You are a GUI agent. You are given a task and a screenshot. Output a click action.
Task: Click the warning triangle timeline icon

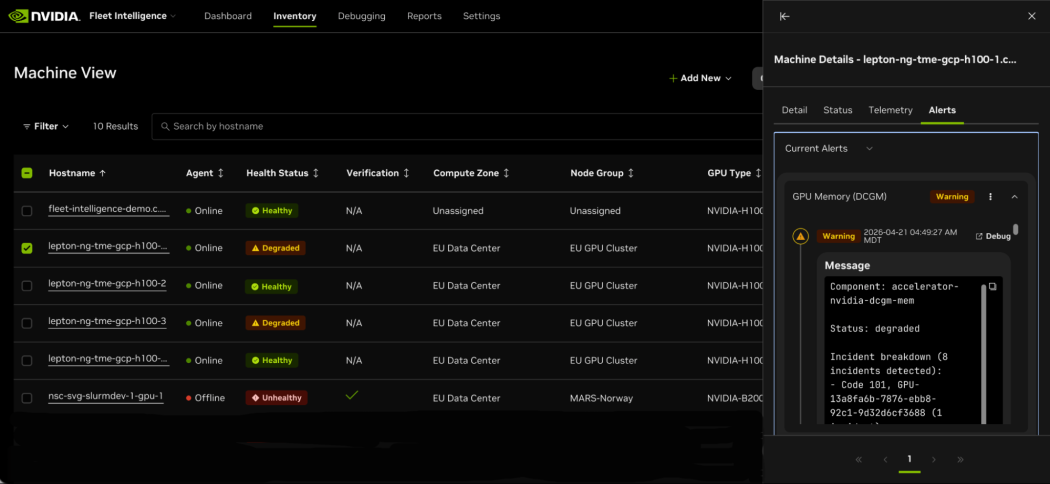800,236
